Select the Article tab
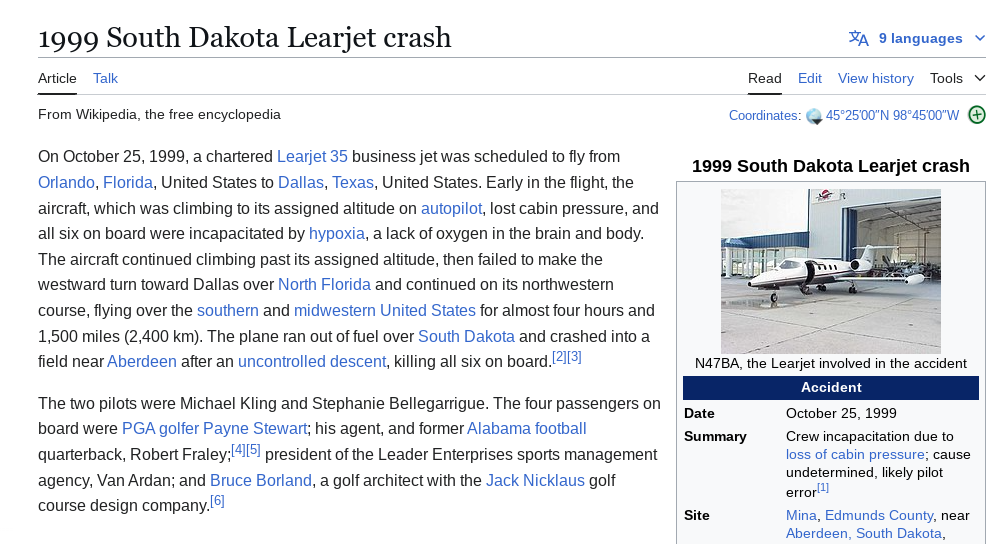The width and height of the screenshot is (991, 544). pos(57,78)
